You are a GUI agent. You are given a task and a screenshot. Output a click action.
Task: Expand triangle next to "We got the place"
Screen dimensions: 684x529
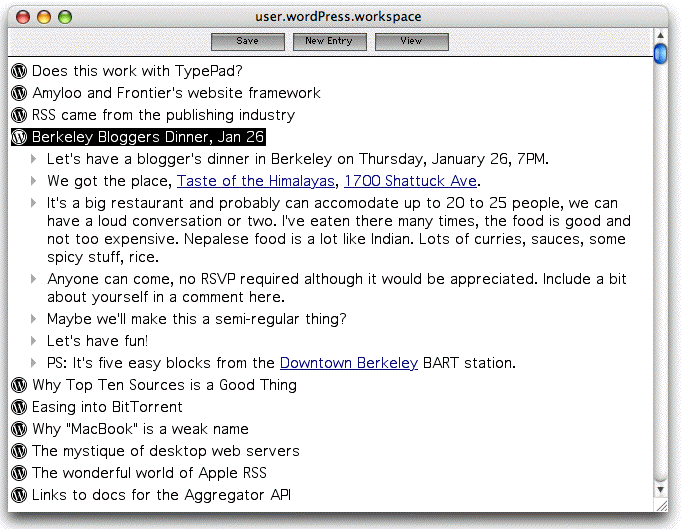(x=34, y=181)
